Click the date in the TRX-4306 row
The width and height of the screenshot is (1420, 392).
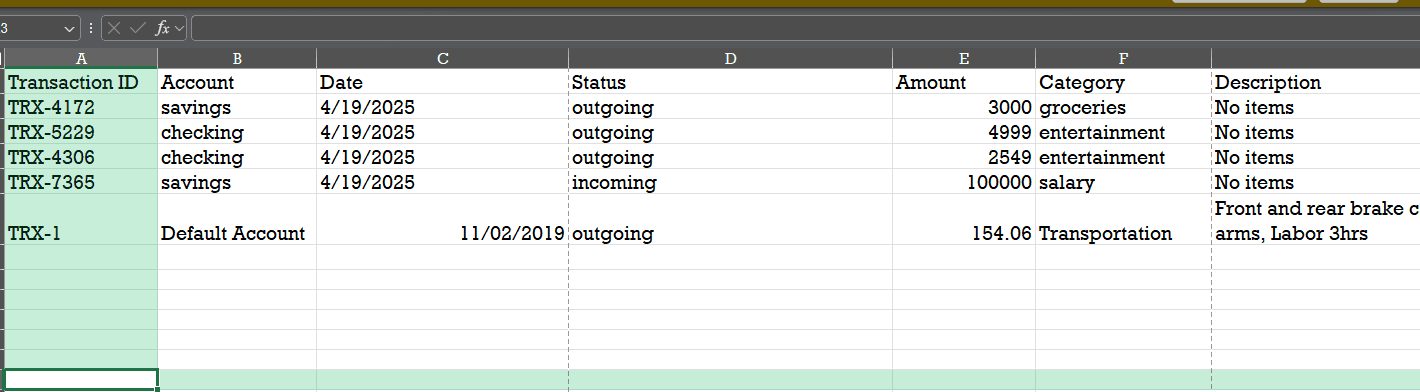[442, 157]
